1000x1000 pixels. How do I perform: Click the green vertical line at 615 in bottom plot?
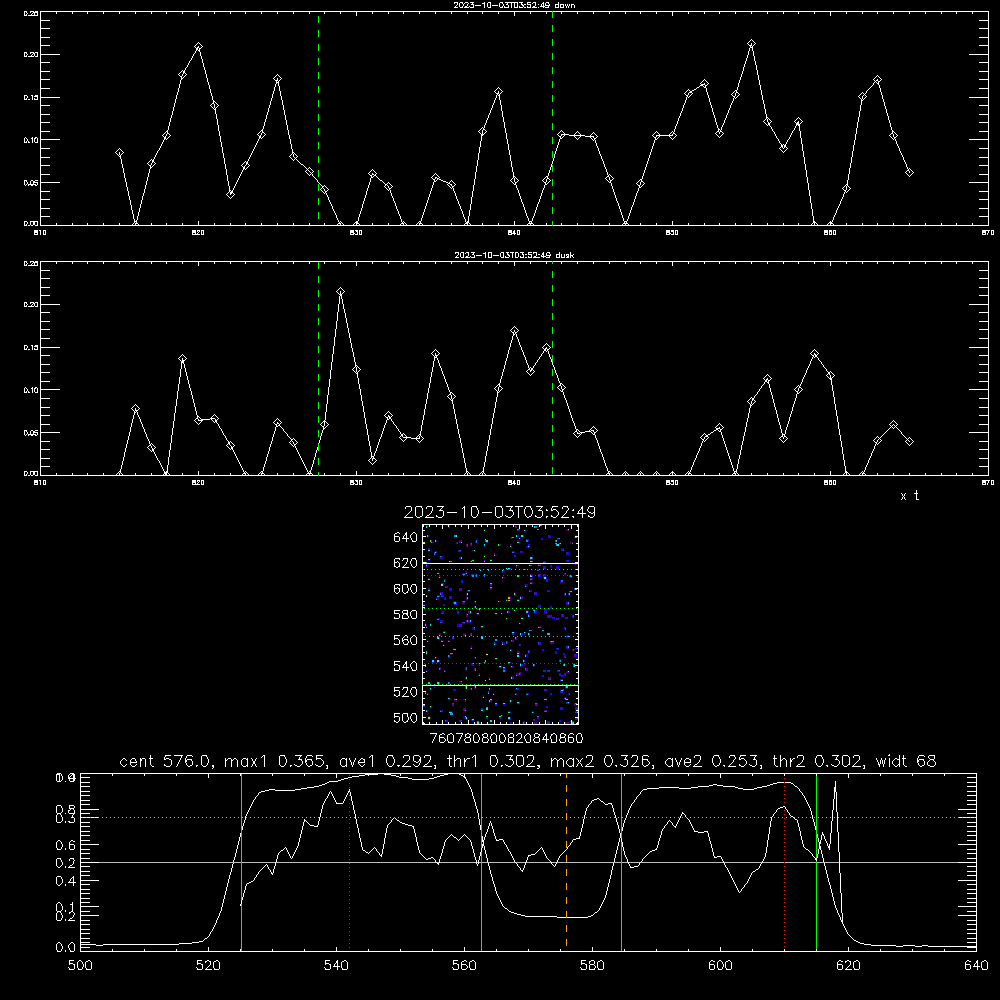816,861
